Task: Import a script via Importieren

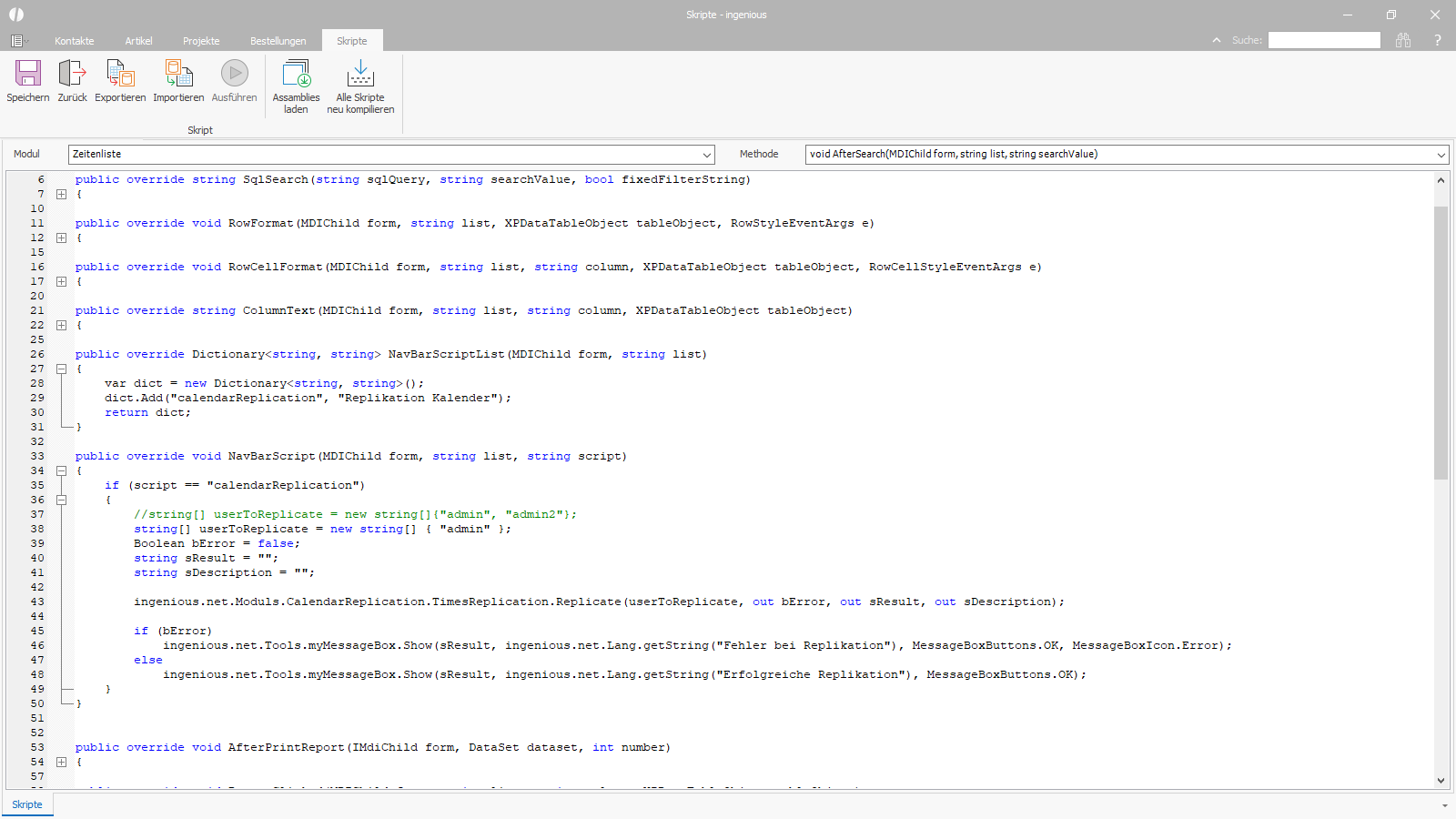Action: tap(178, 82)
